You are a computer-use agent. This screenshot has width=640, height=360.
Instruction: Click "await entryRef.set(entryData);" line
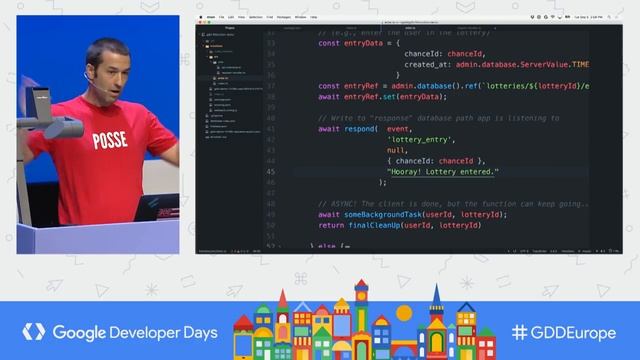point(382,97)
